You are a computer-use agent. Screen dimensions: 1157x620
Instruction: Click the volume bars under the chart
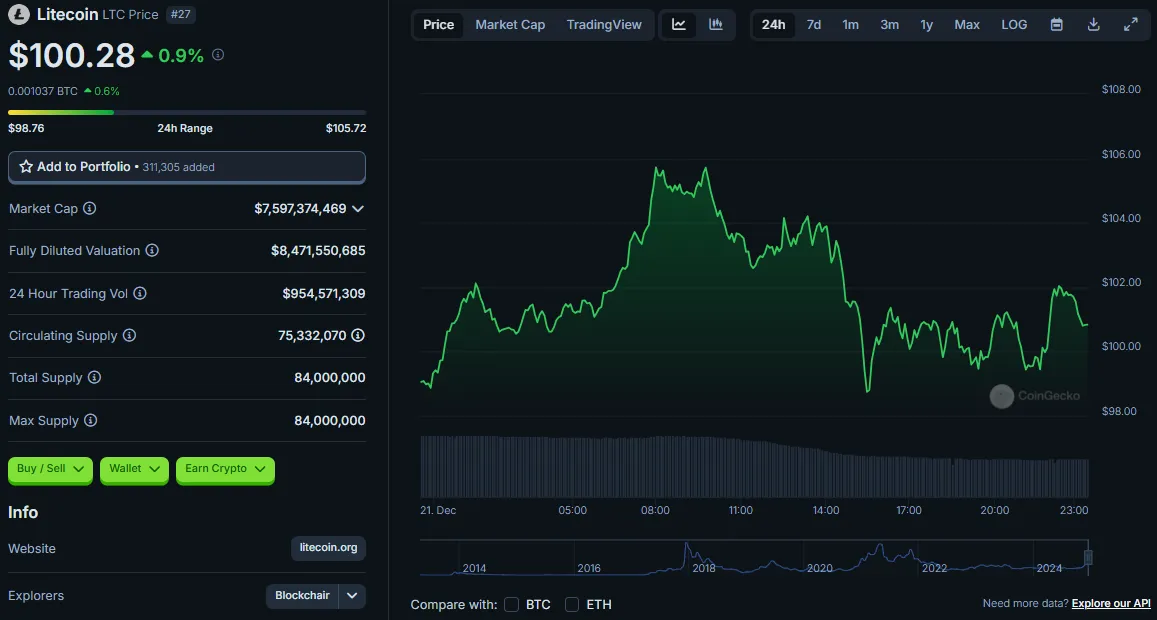pos(754,466)
